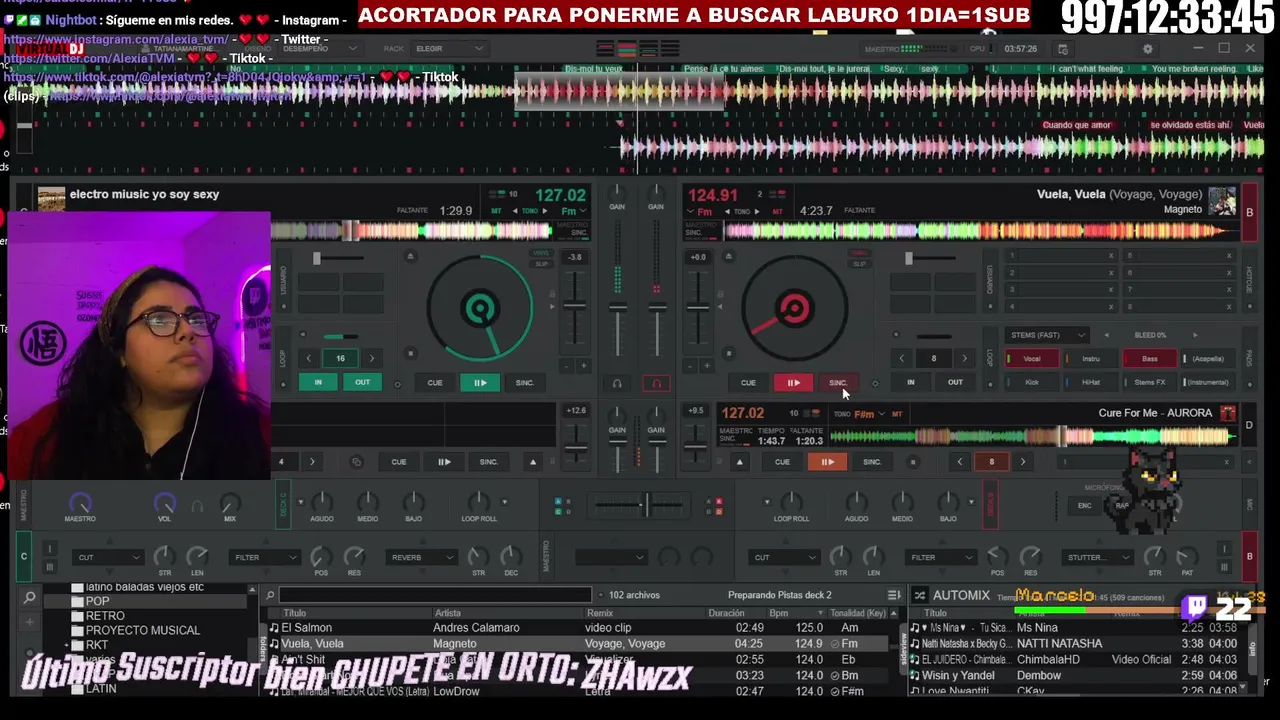Click the browser search input field
The width and height of the screenshot is (1280, 720).
pyautogui.click(x=435, y=596)
